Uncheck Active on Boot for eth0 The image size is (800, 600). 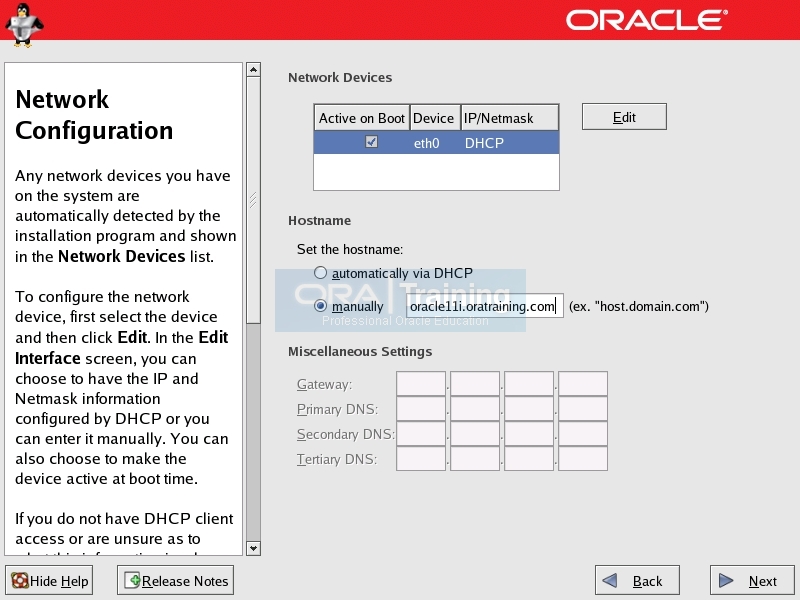click(x=371, y=142)
